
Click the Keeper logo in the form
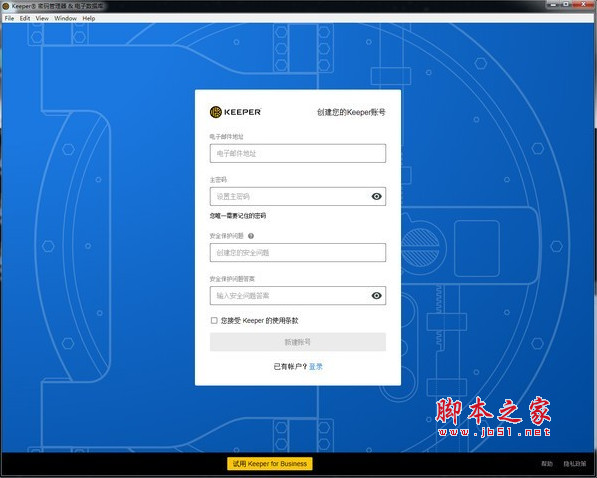click(235, 112)
